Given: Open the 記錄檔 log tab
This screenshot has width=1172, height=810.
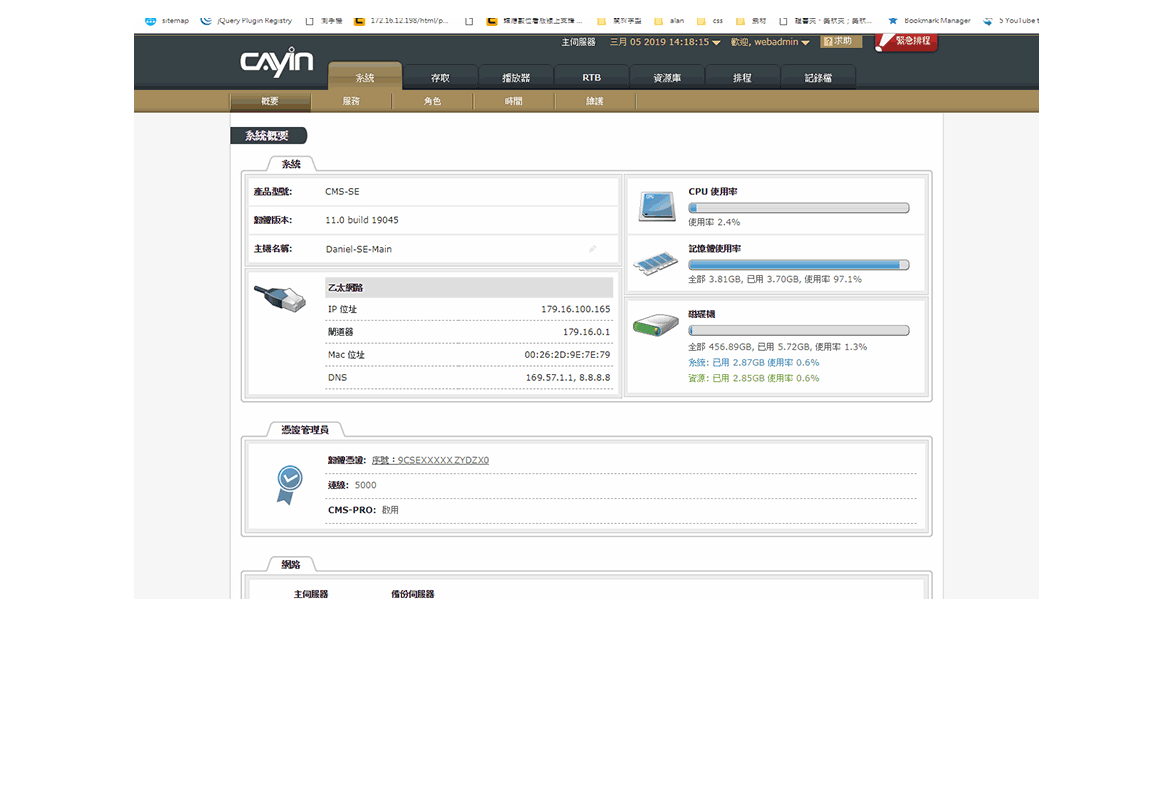Looking at the screenshot, I should (817, 78).
